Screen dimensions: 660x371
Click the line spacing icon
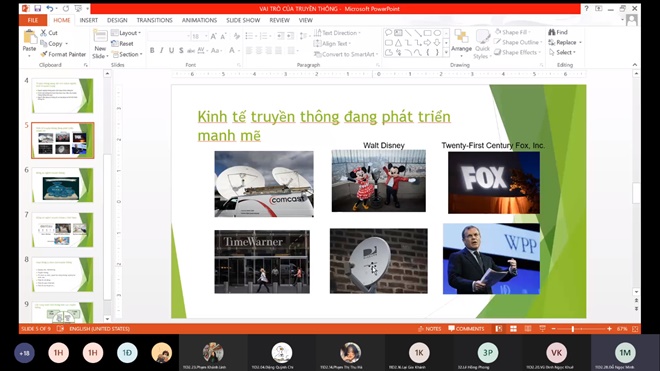point(303,36)
